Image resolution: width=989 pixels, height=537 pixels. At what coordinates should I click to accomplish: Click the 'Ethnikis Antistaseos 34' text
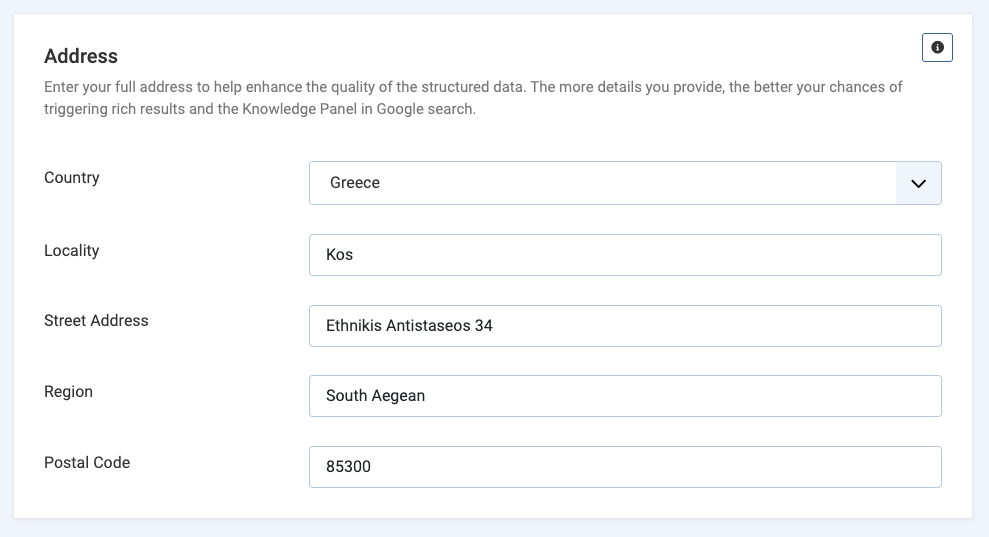(x=409, y=326)
